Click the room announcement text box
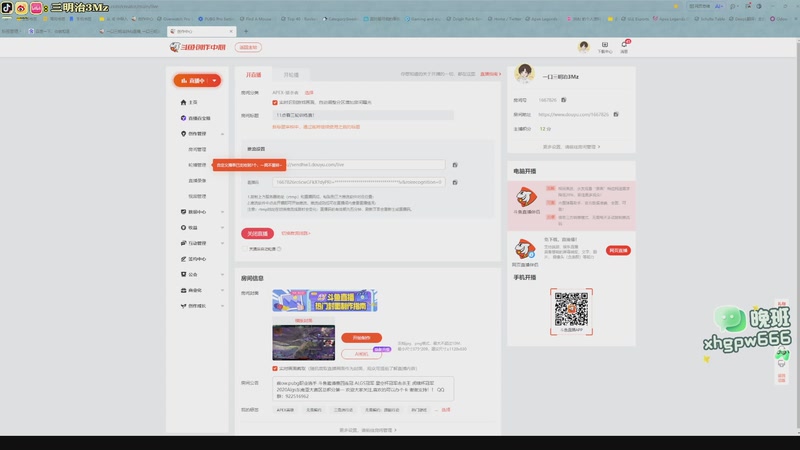This screenshot has width=800, height=450. pyautogui.click(x=363, y=389)
